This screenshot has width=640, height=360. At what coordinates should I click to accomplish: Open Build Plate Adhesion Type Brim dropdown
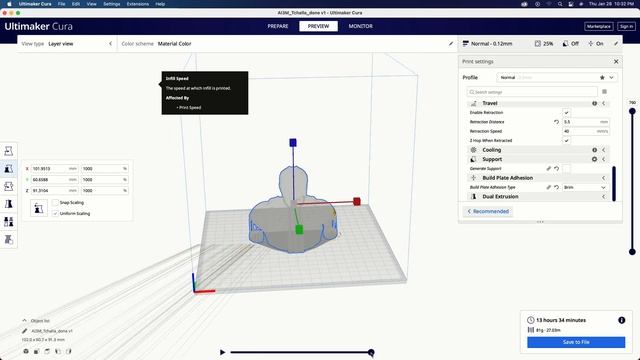(x=585, y=187)
